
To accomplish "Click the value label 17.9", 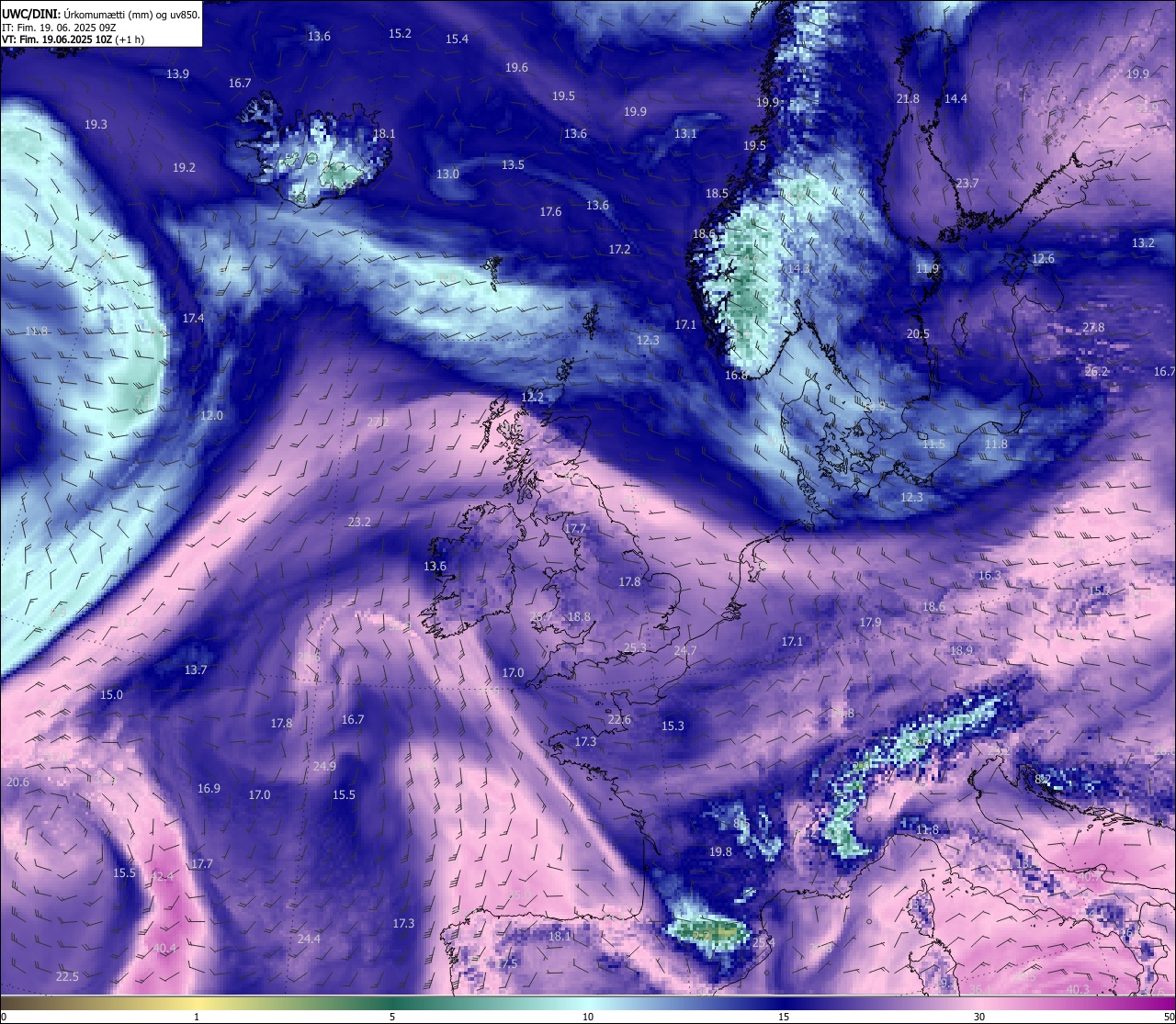I will pyautogui.click(x=870, y=622).
